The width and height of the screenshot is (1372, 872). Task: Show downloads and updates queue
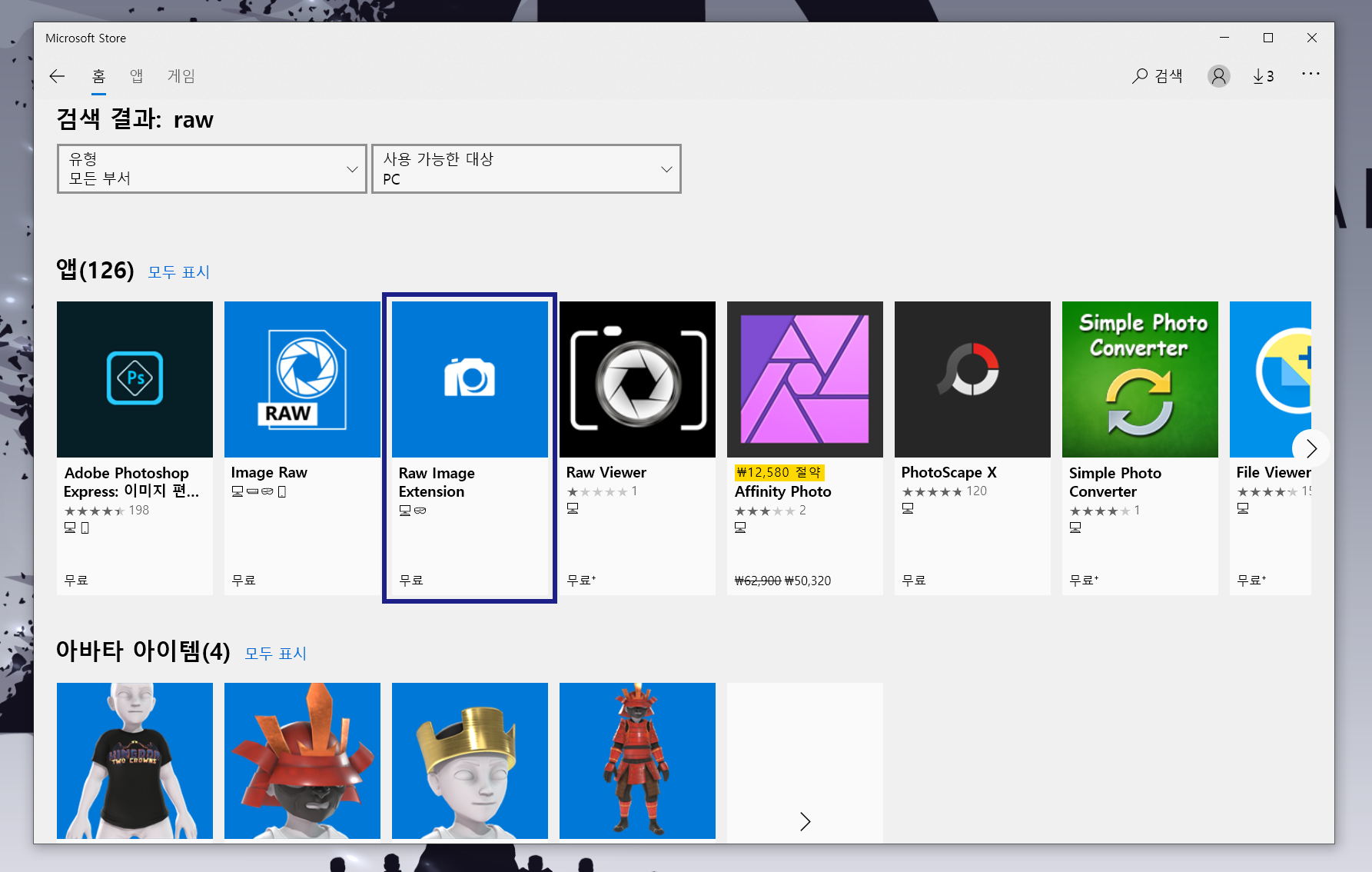(1264, 76)
